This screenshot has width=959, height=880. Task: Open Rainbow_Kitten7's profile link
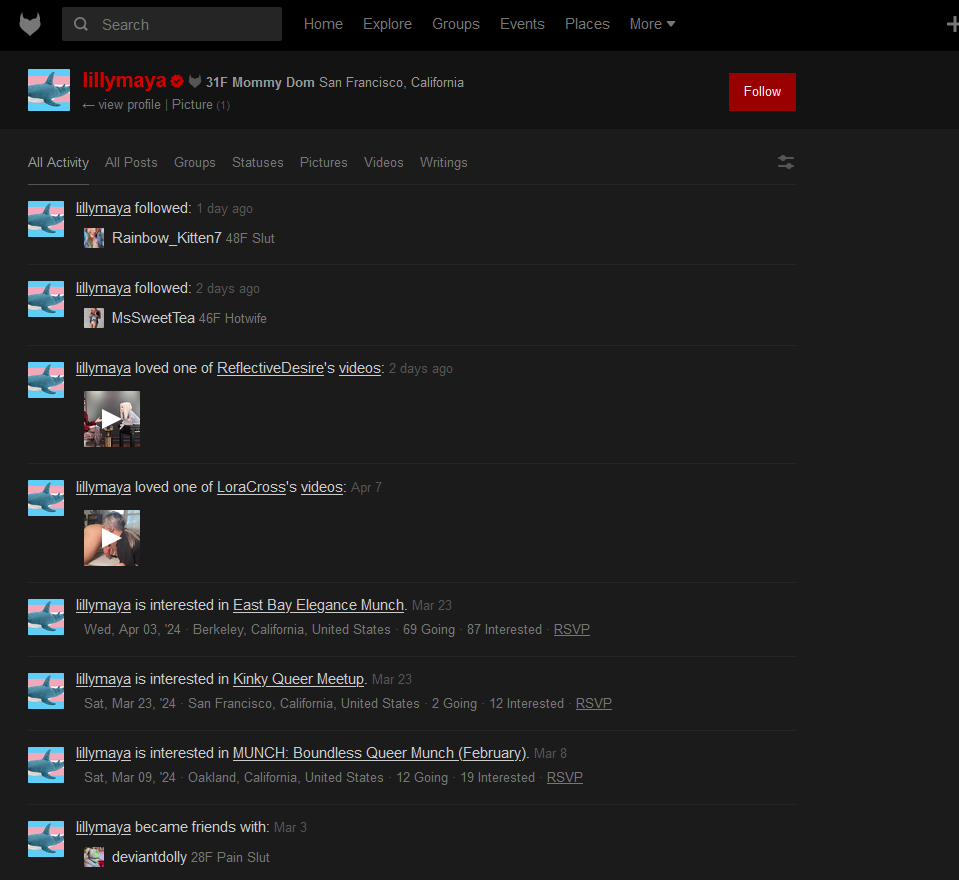(x=166, y=238)
